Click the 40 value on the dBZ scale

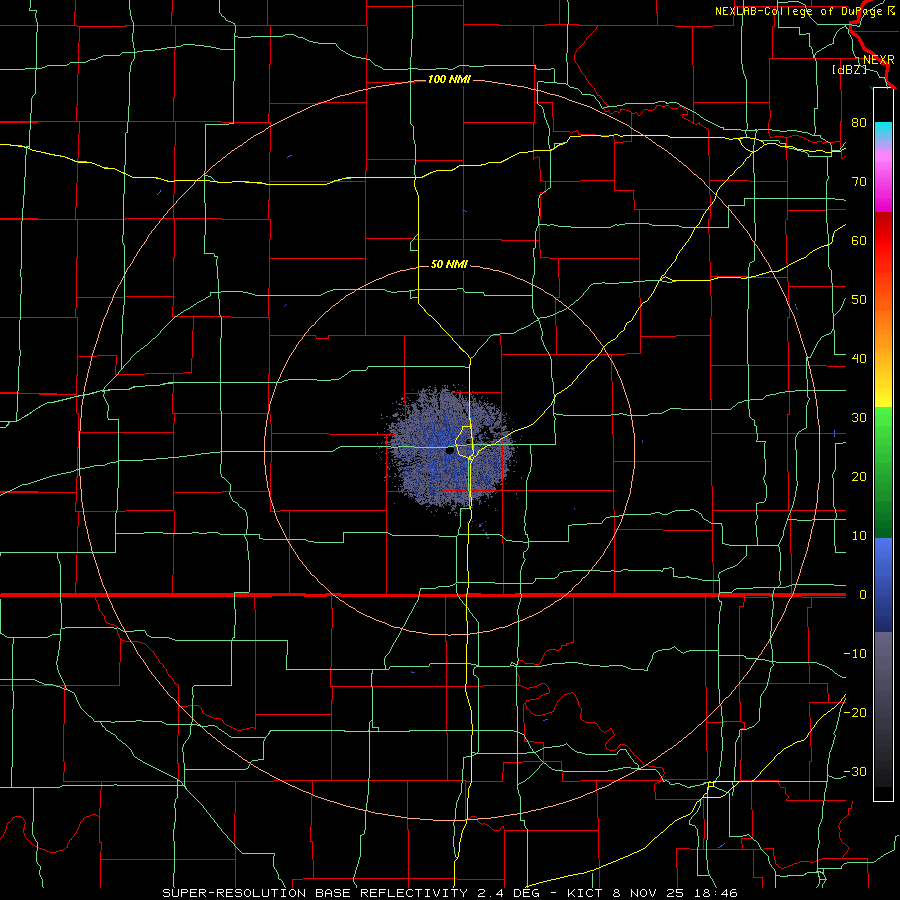coord(859,359)
